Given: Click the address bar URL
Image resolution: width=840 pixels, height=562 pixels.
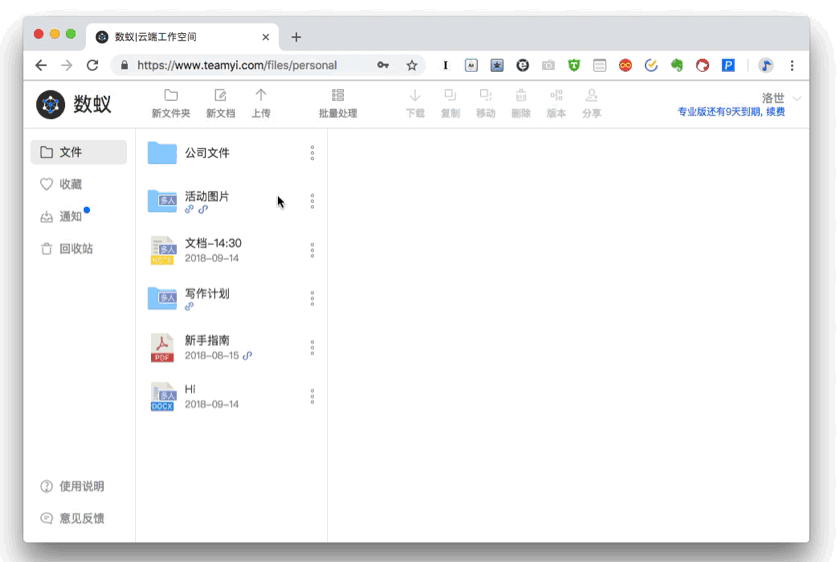Looking at the screenshot, I should point(237,65).
